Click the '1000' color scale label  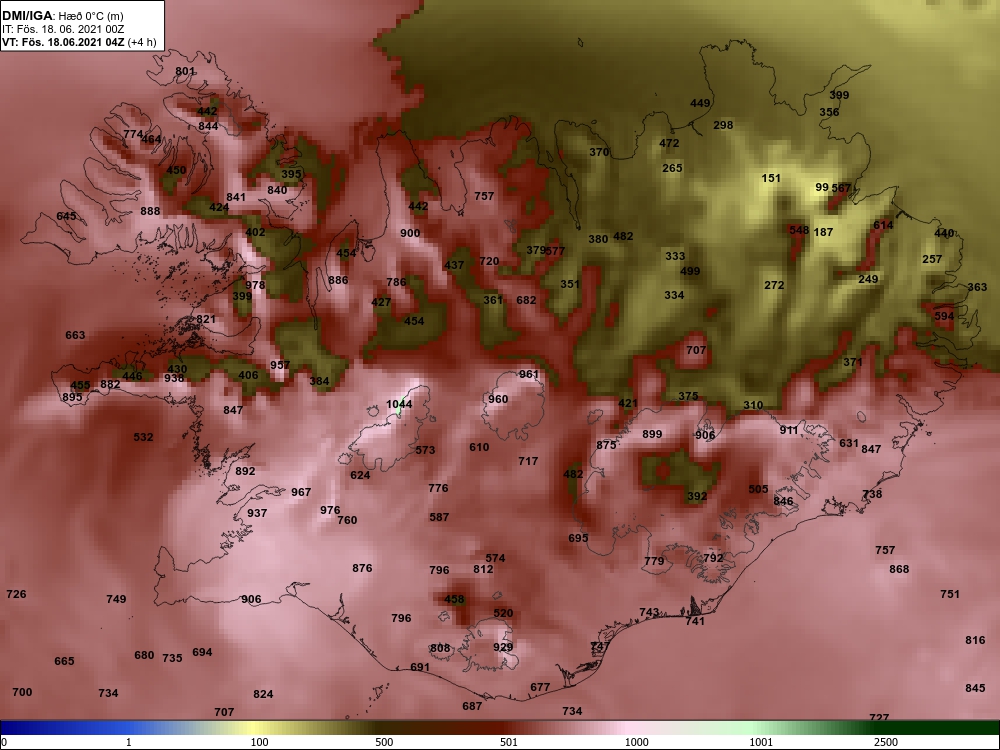pyautogui.click(x=636, y=742)
